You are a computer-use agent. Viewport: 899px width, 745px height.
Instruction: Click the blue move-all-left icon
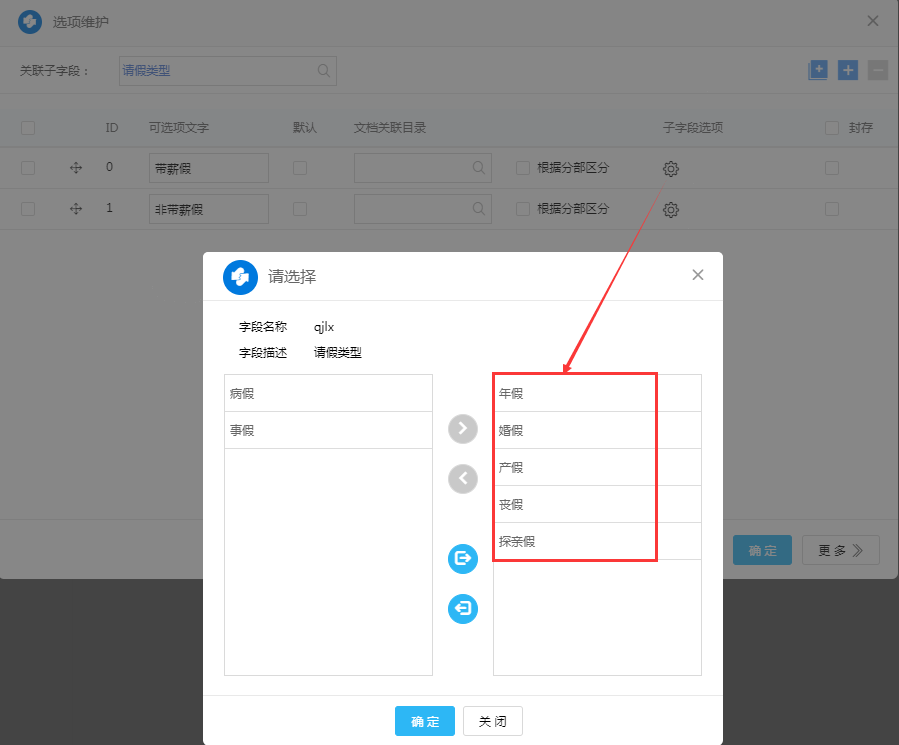(x=462, y=608)
